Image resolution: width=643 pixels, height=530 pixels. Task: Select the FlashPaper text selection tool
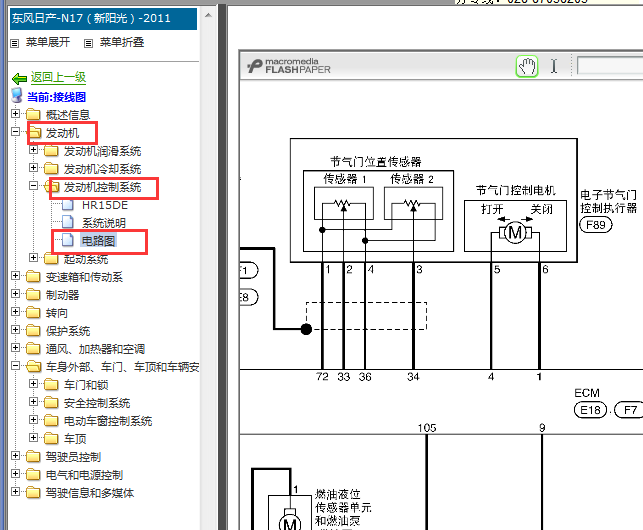[554, 66]
